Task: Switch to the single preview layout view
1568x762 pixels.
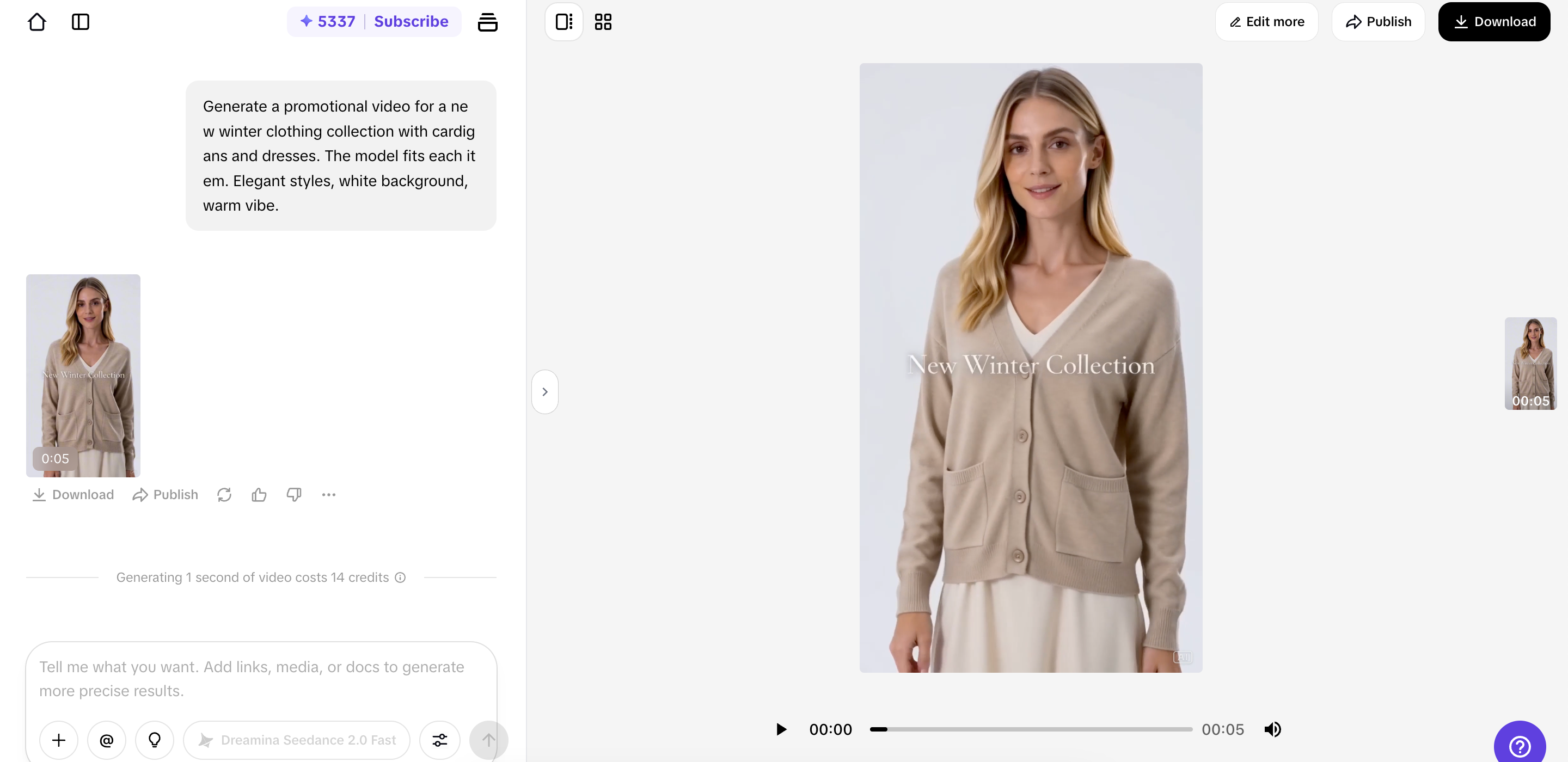Action: (563, 22)
